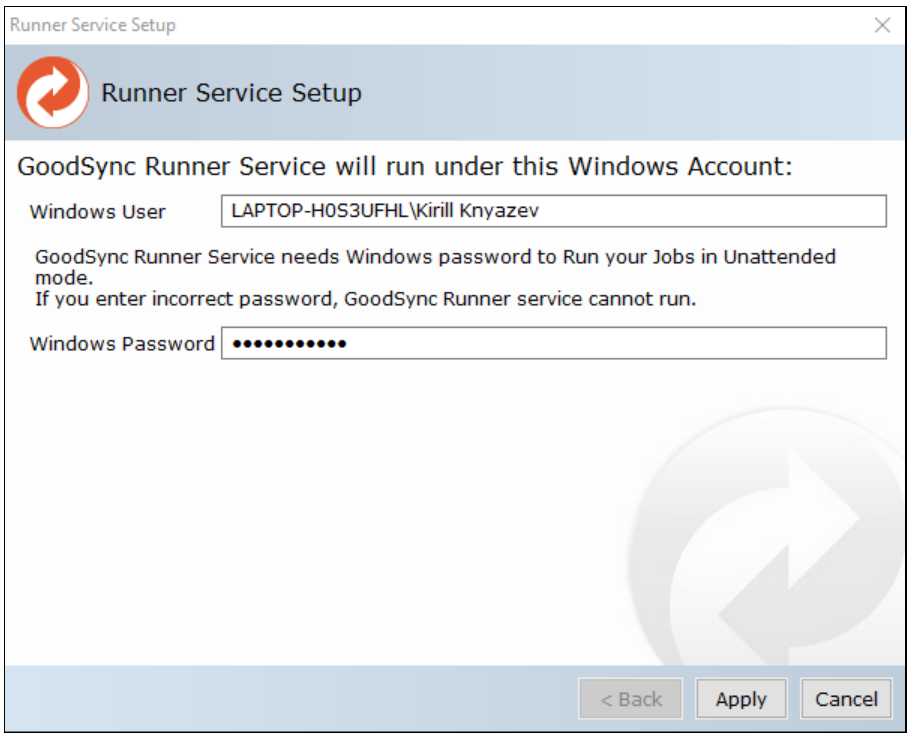
Task: Click empty title bar space left of close
Action: pyautogui.click(x=600, y=26)
